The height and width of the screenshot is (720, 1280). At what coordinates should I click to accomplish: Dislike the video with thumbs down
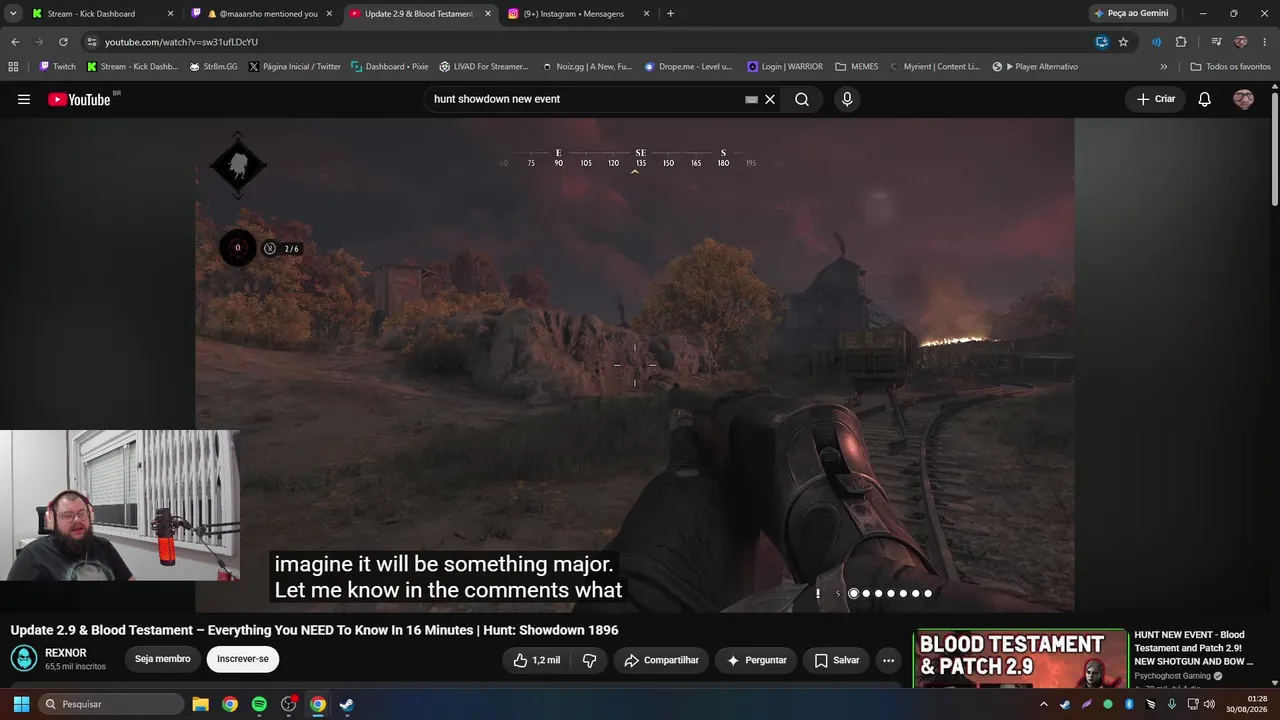click(590, 660)
